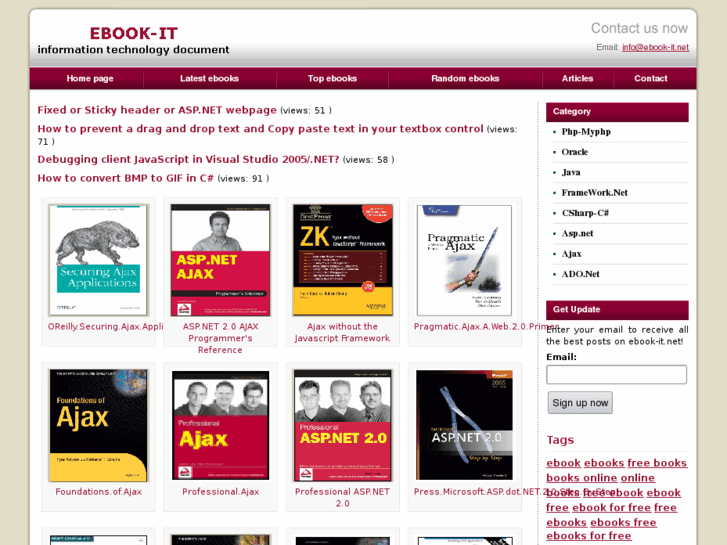Screen dimensions: 727x545
Task: Click the 'books online' tag link
Action: (x=581, y=478)
